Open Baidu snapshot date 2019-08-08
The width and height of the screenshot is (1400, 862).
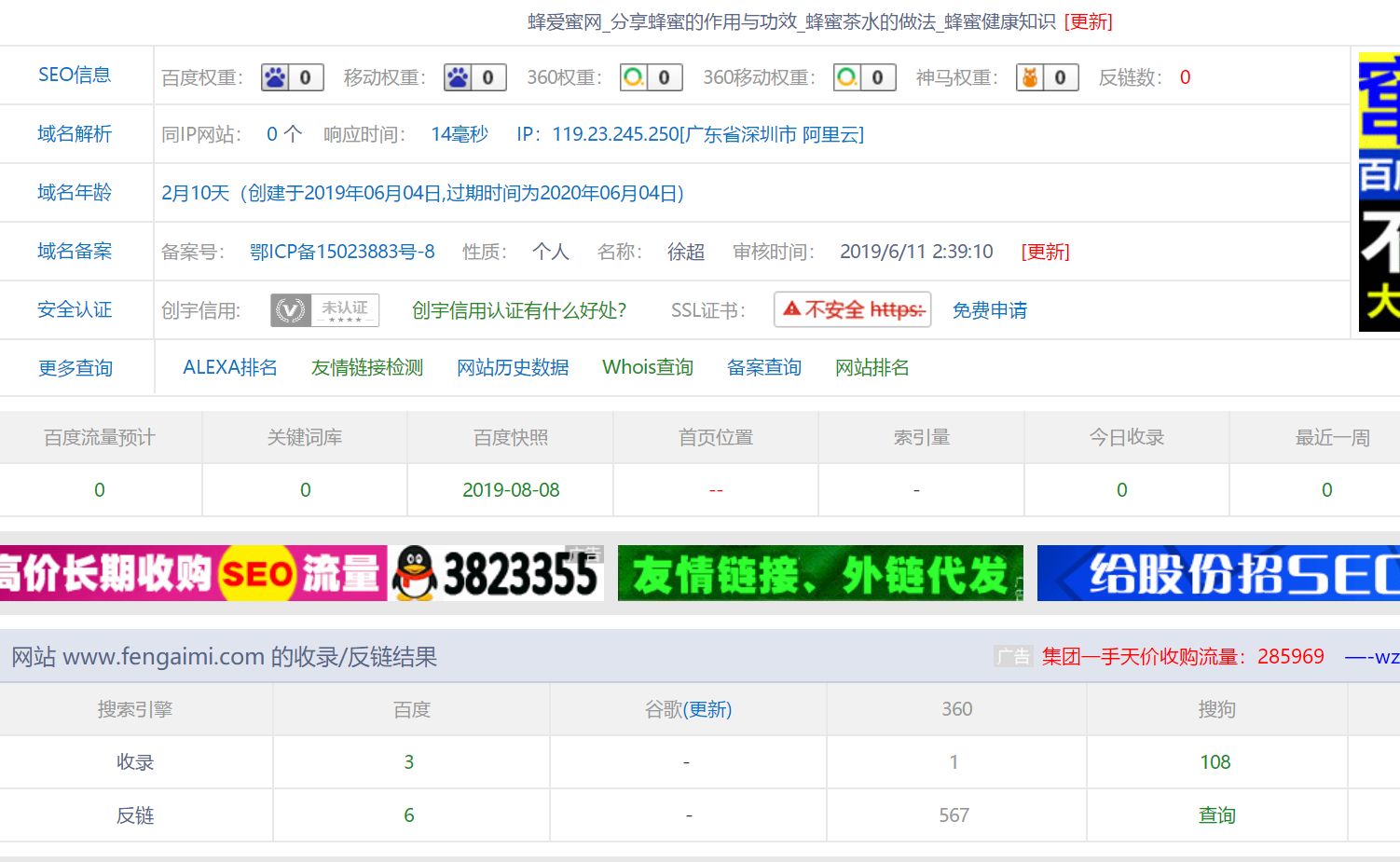click(511, 490)
